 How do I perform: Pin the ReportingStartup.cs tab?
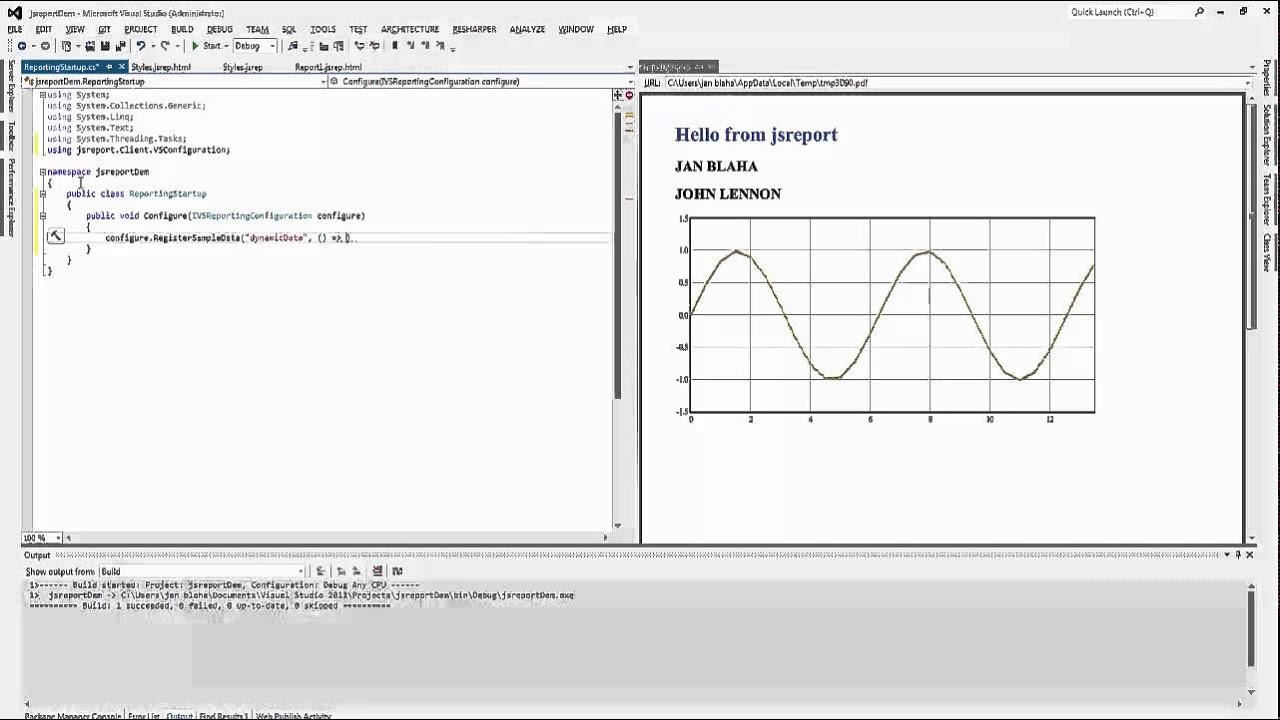pyautogui.click(x=109, y=67)
